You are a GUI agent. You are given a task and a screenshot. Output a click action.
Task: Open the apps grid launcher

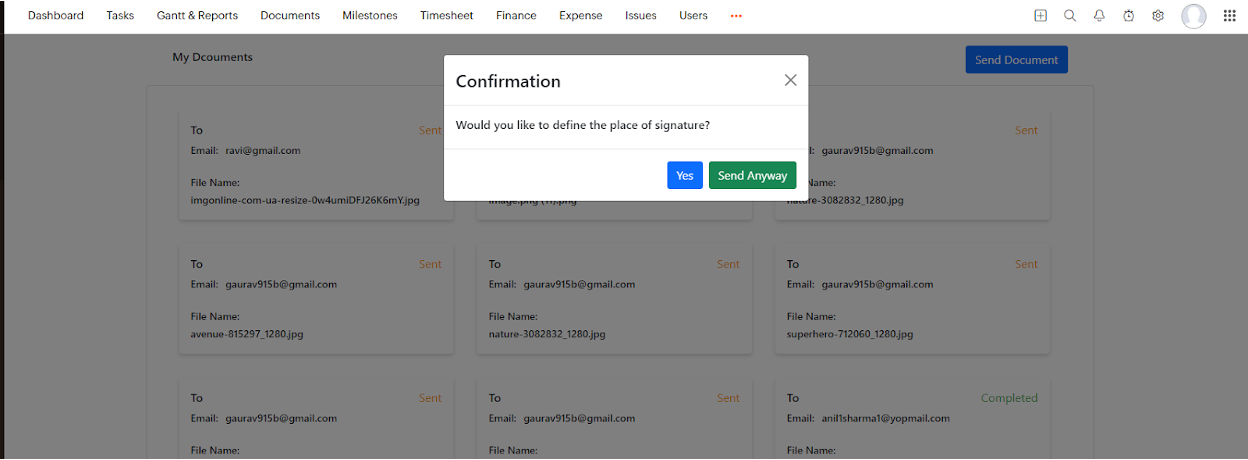click(x=1230, y=16)
